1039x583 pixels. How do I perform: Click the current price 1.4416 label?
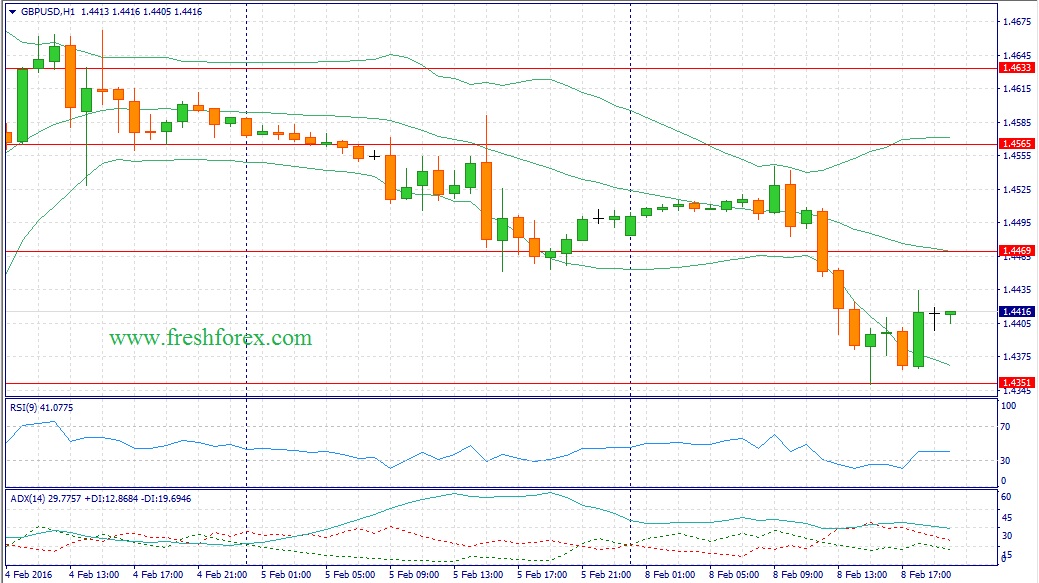tap(1017, 312)
